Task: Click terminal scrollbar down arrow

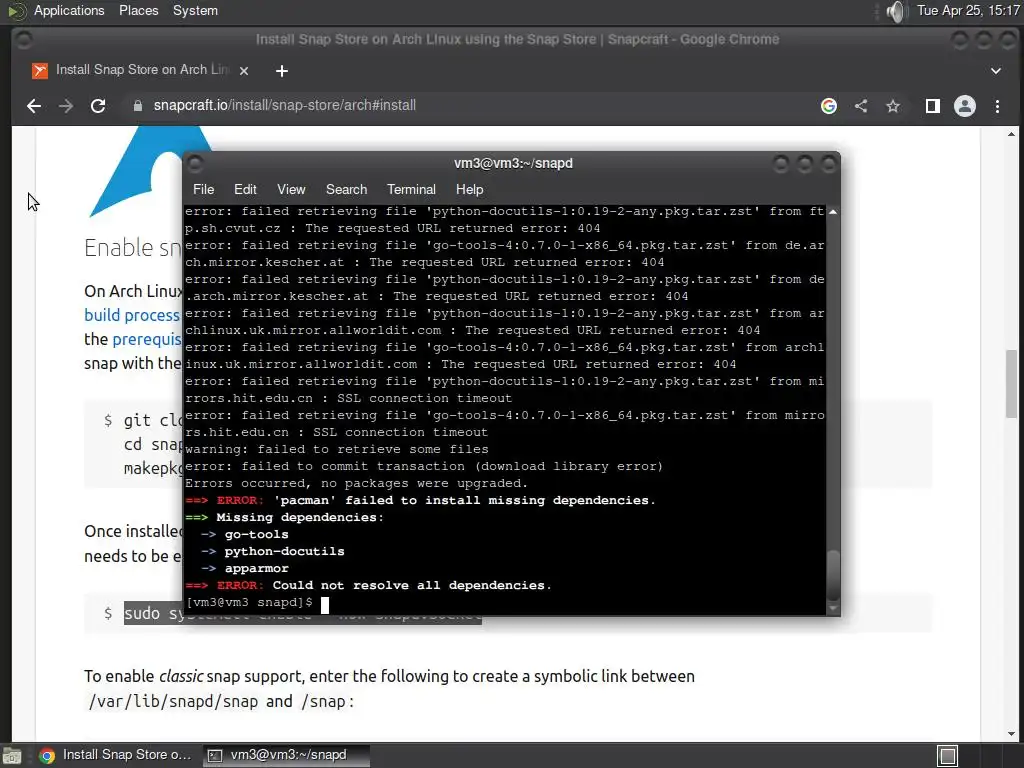Action: 833,608
